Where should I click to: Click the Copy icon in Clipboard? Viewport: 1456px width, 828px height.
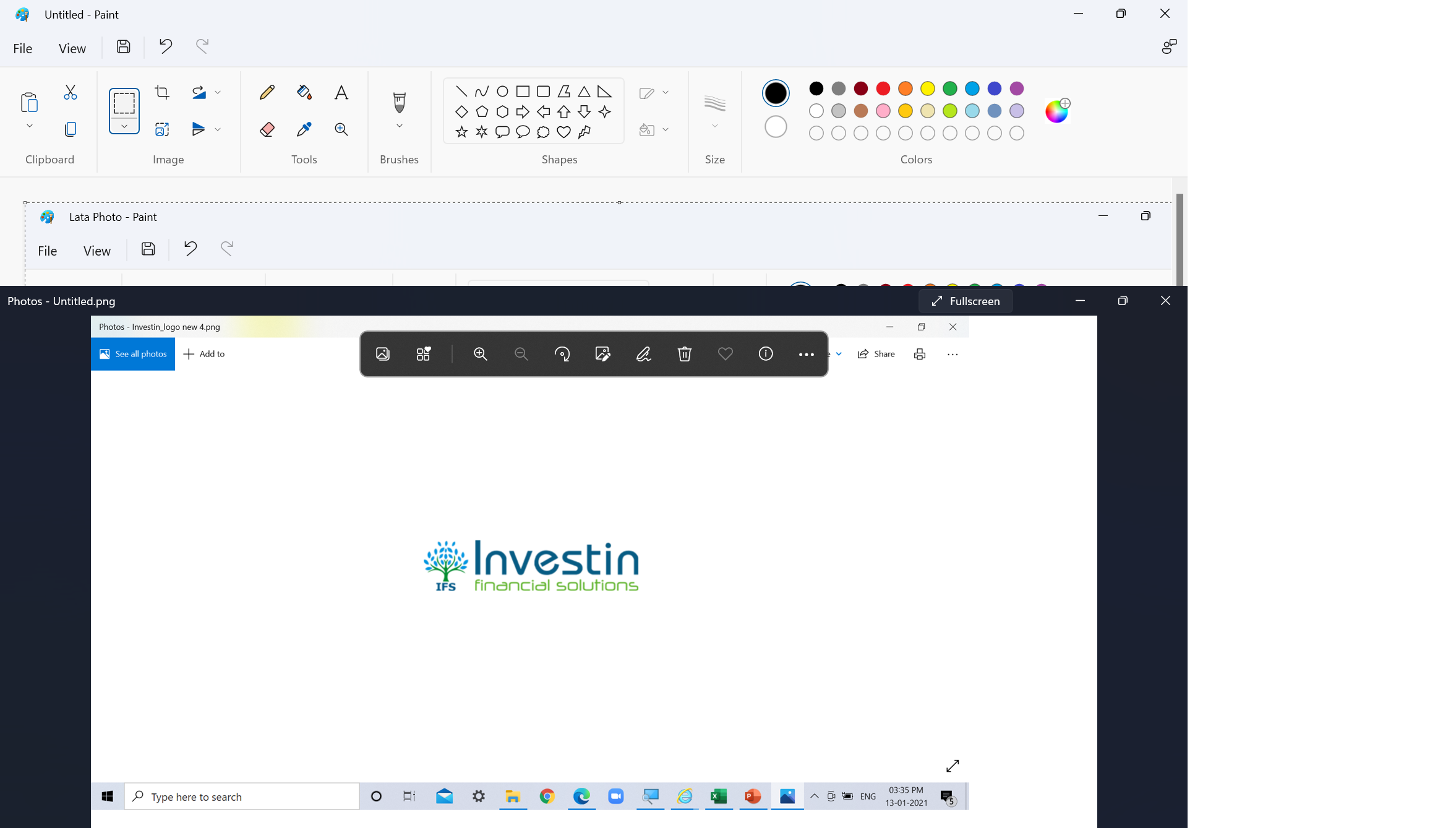pos(71,129)
